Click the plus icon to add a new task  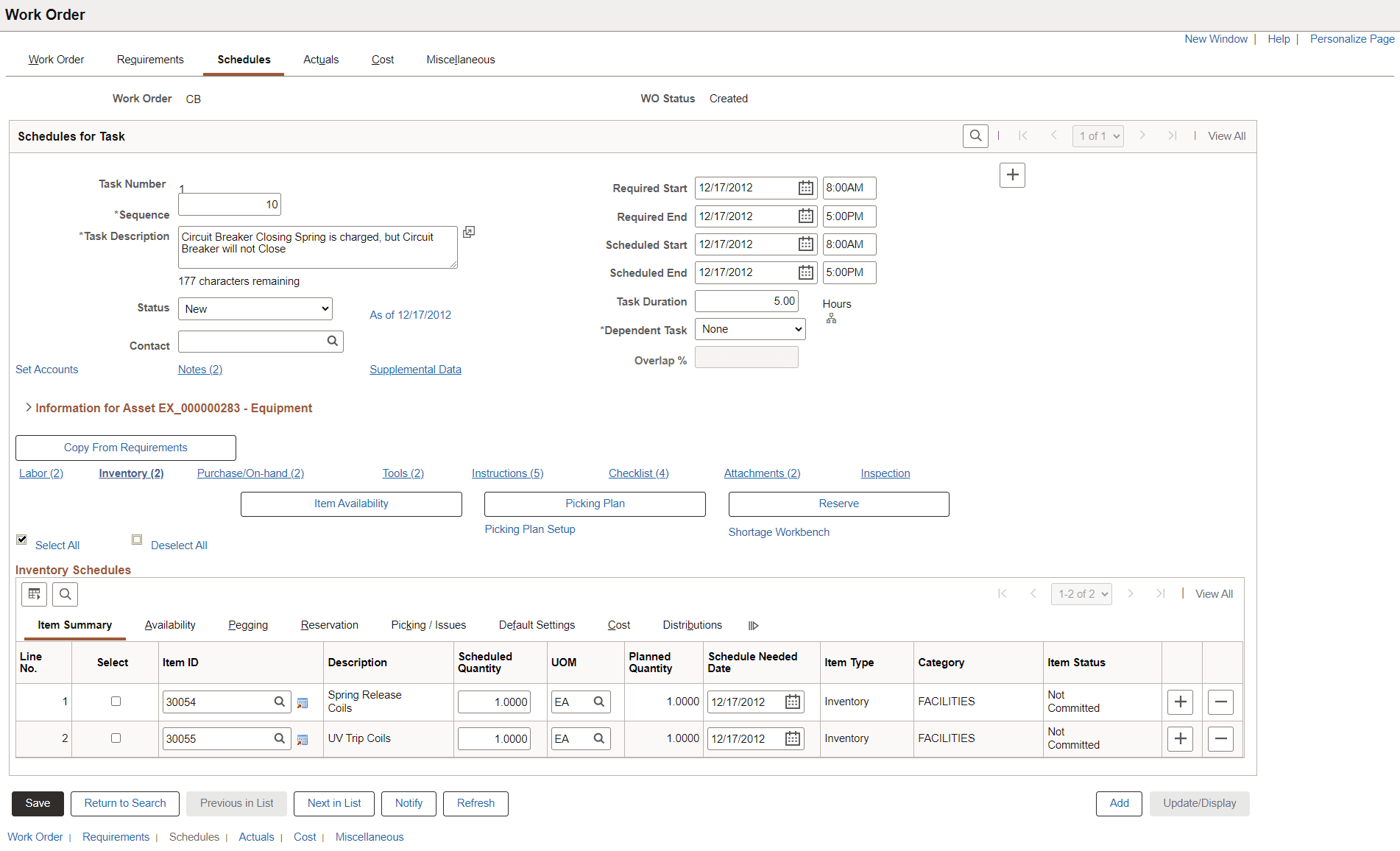pos(1012,174)
